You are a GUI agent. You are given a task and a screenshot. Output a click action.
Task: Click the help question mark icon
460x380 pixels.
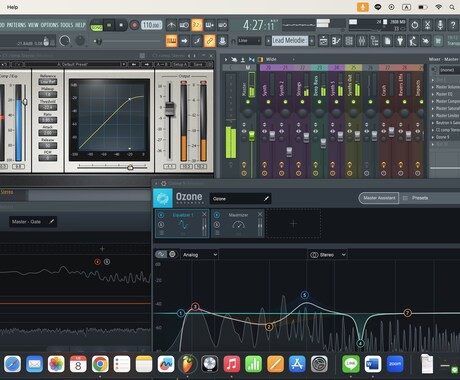(x=453, y=25)
